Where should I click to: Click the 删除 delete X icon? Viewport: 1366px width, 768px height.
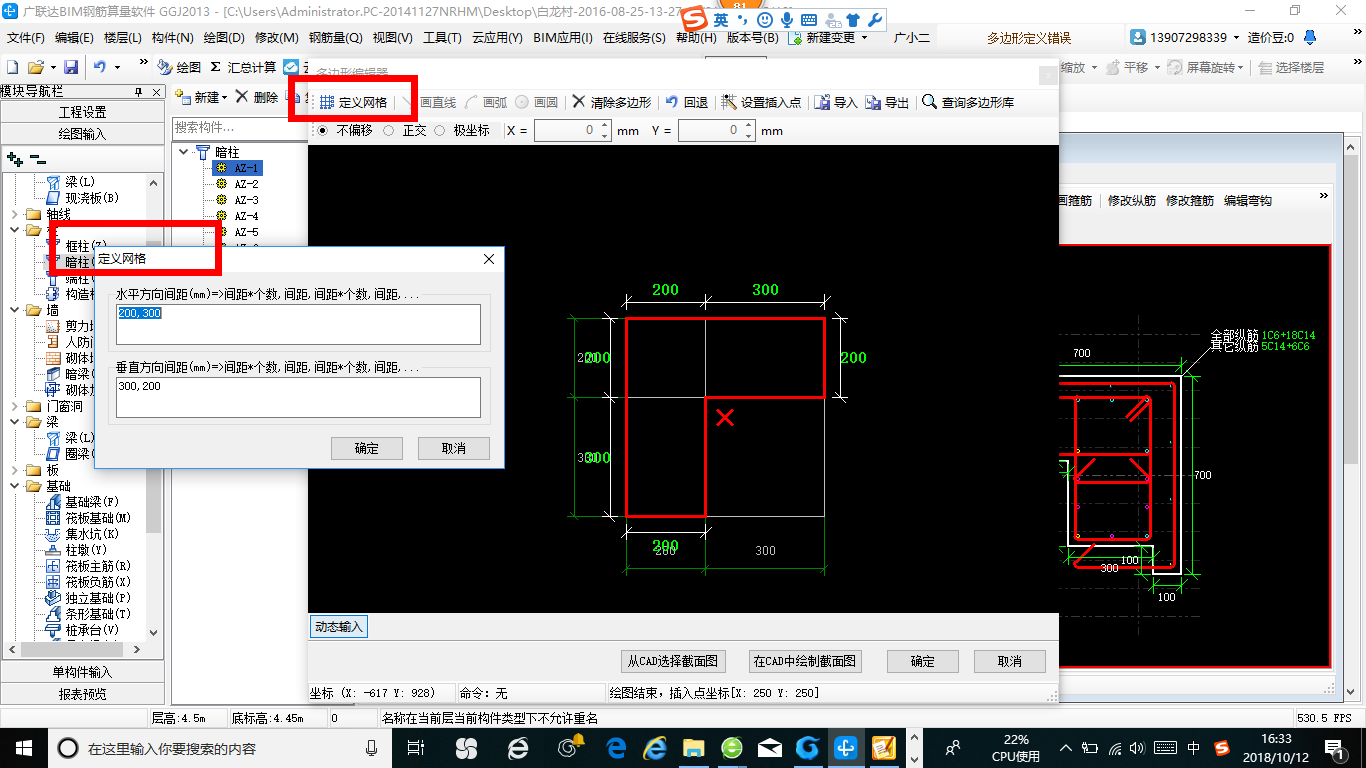242,97
